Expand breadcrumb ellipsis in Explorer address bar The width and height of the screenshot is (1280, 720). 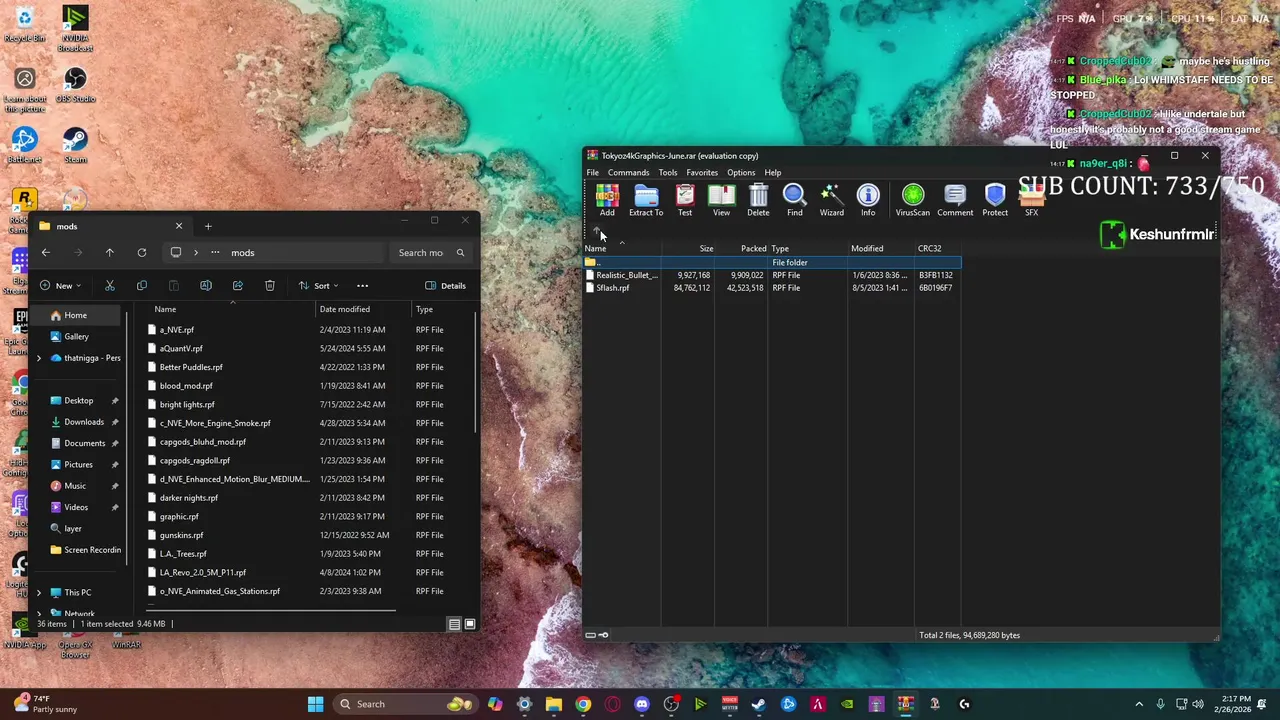tap(214, 253)
